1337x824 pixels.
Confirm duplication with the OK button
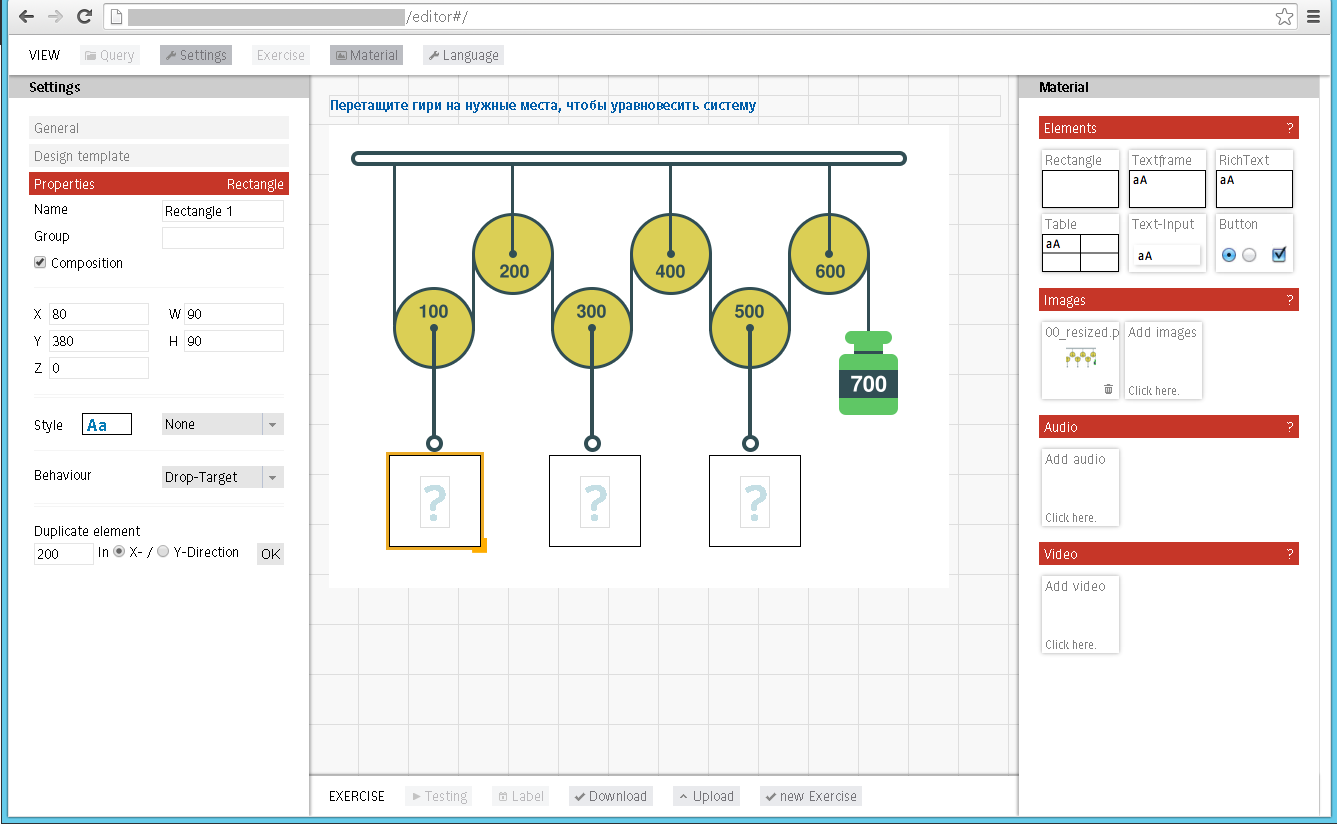(x=270, y=554)
